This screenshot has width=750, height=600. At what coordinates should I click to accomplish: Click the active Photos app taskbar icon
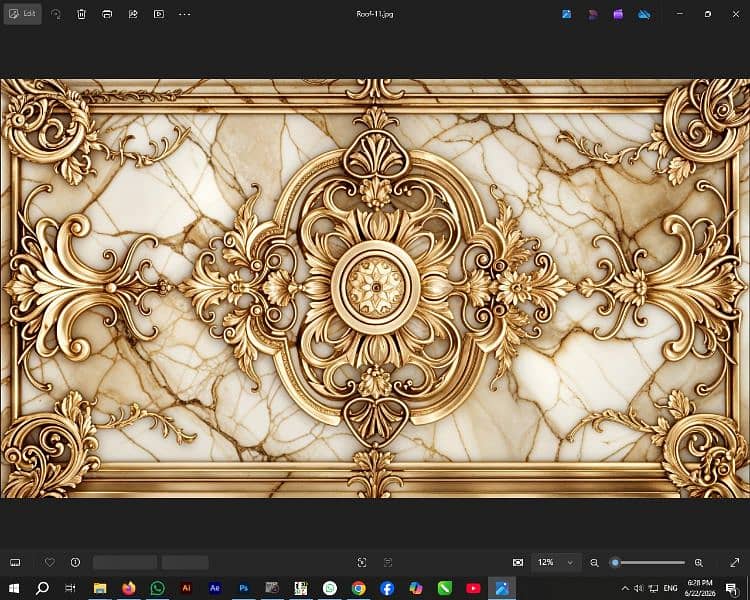coord(502,588)
